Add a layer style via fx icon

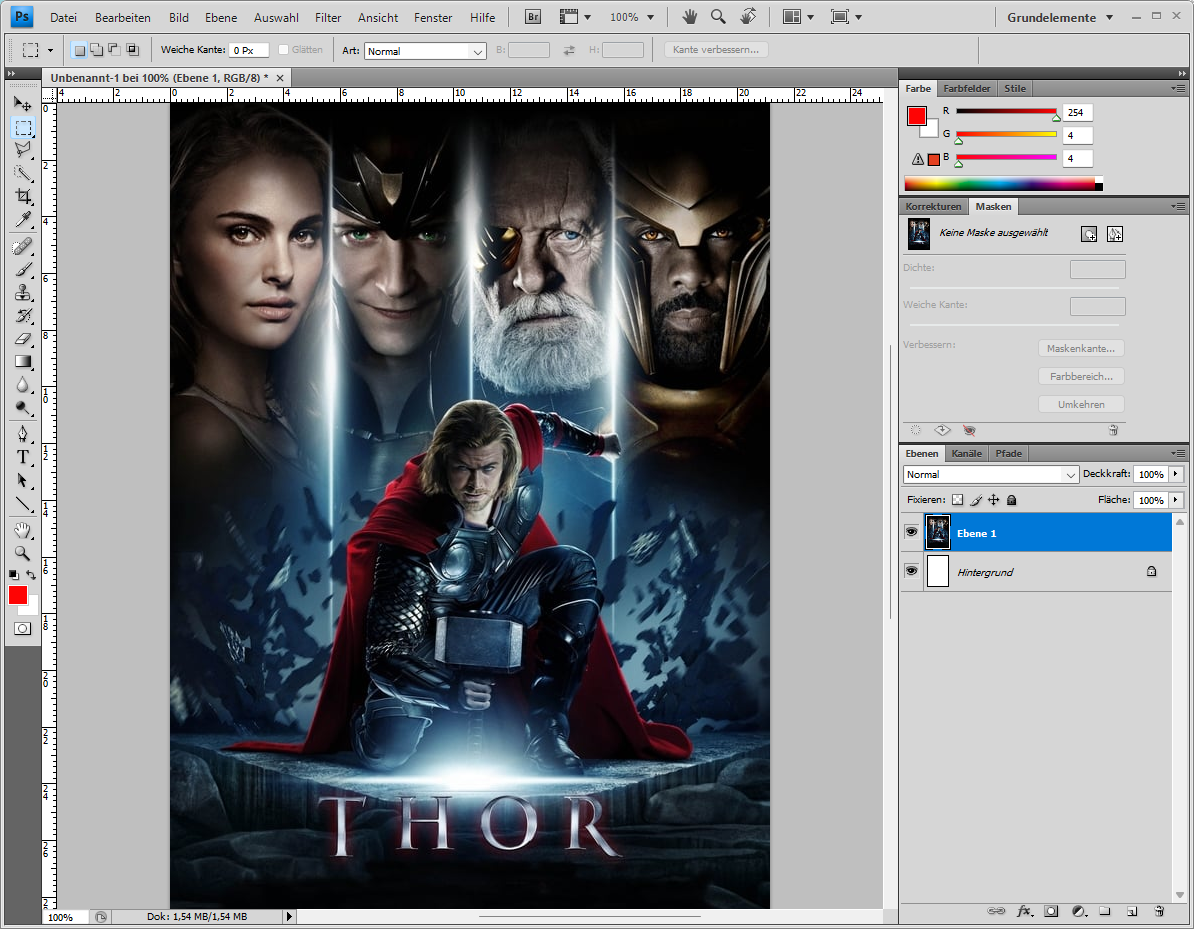coord(1024,911)
